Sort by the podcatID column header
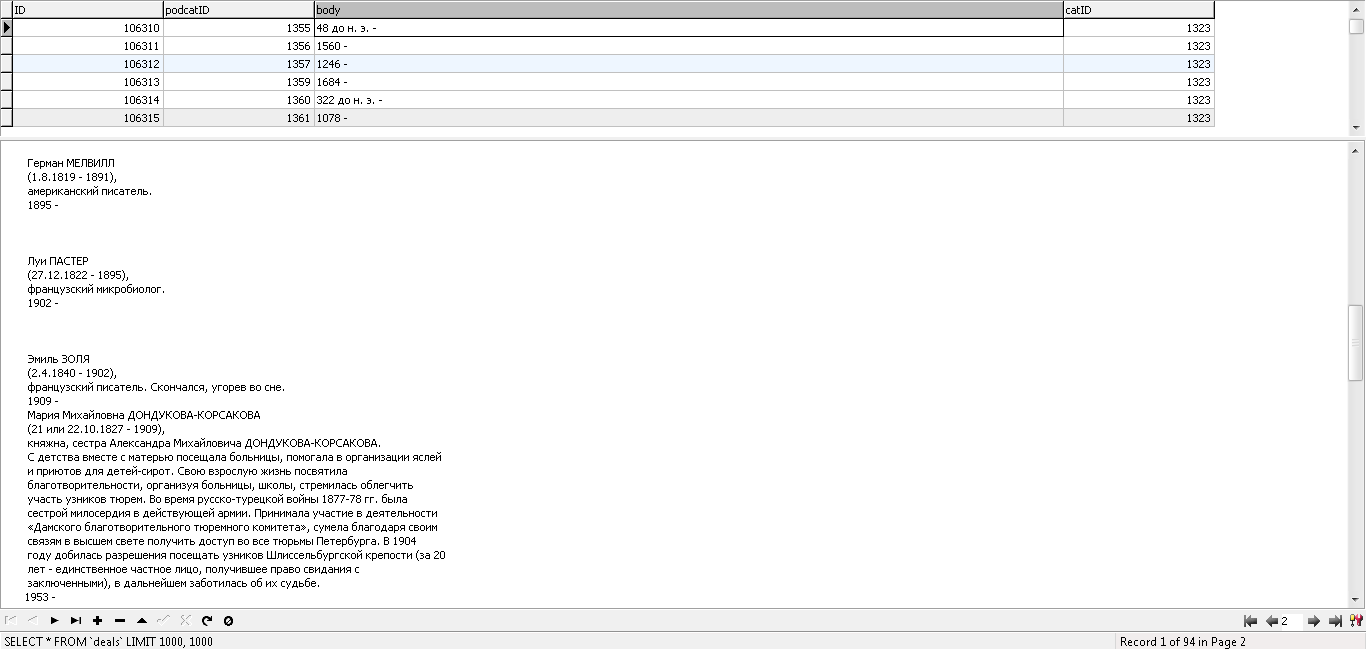 click(238, 10)
